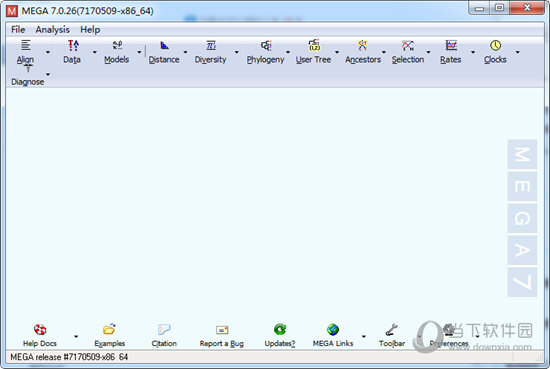Expand the Diagnose dropdown arrow
550x369 pixels.
(48, 74)
